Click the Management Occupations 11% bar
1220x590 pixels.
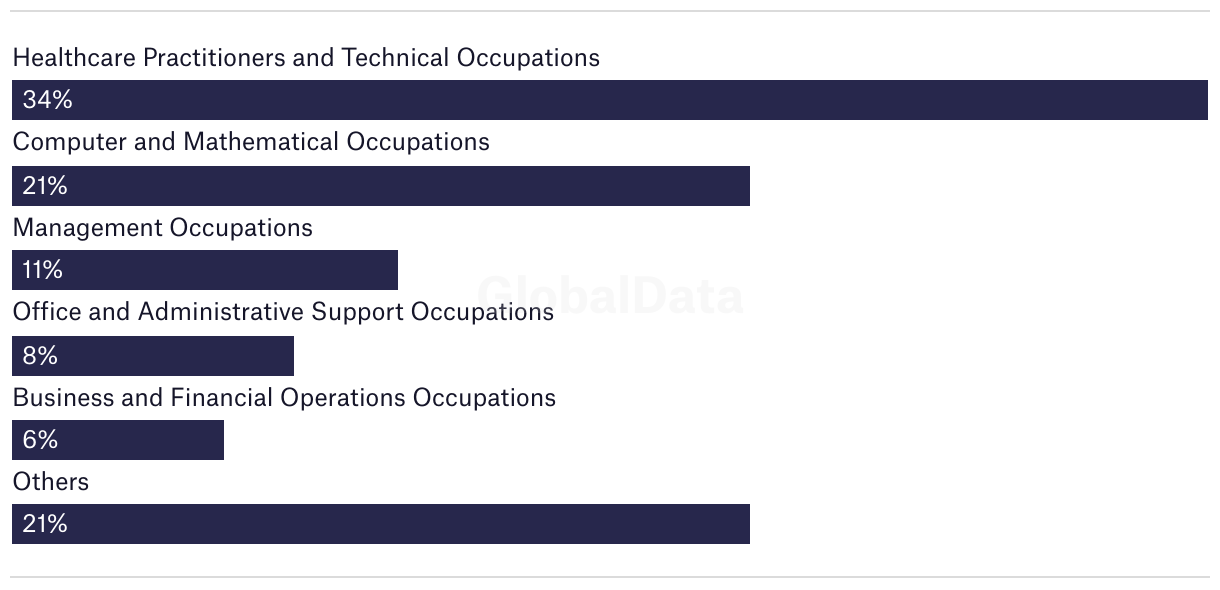point(205,270)
